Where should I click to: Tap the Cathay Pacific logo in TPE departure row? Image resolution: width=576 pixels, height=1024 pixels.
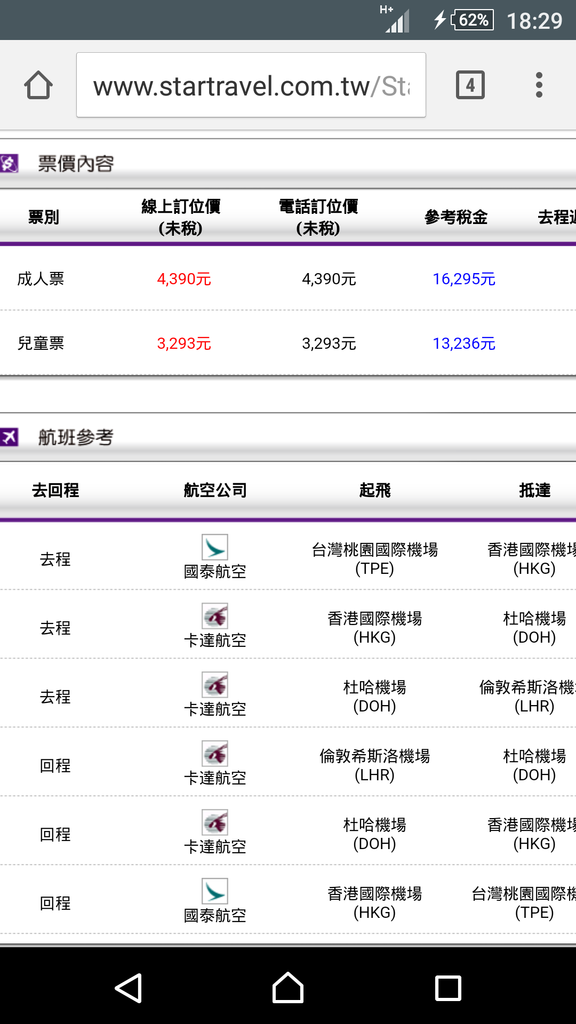pyautogui.click(x=215, y=547)
